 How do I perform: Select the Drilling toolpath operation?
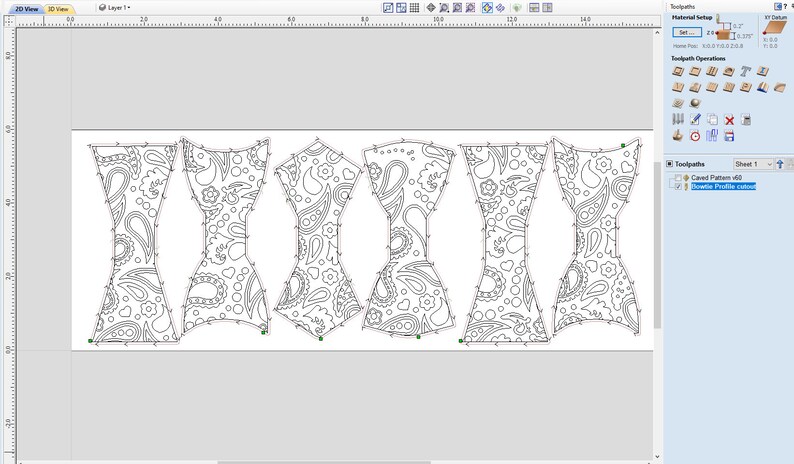(x=712, y=71)
